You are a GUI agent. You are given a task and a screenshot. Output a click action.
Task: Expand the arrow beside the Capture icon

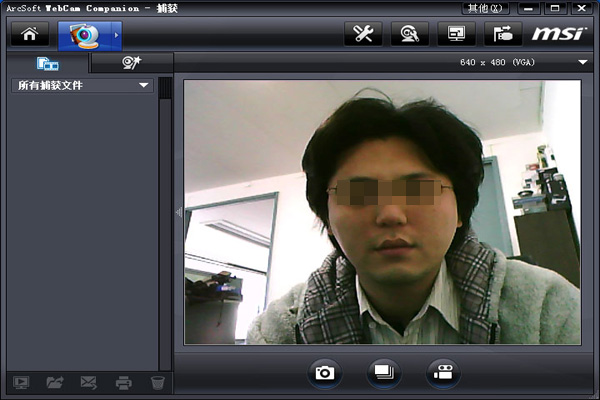pos(117,36)
